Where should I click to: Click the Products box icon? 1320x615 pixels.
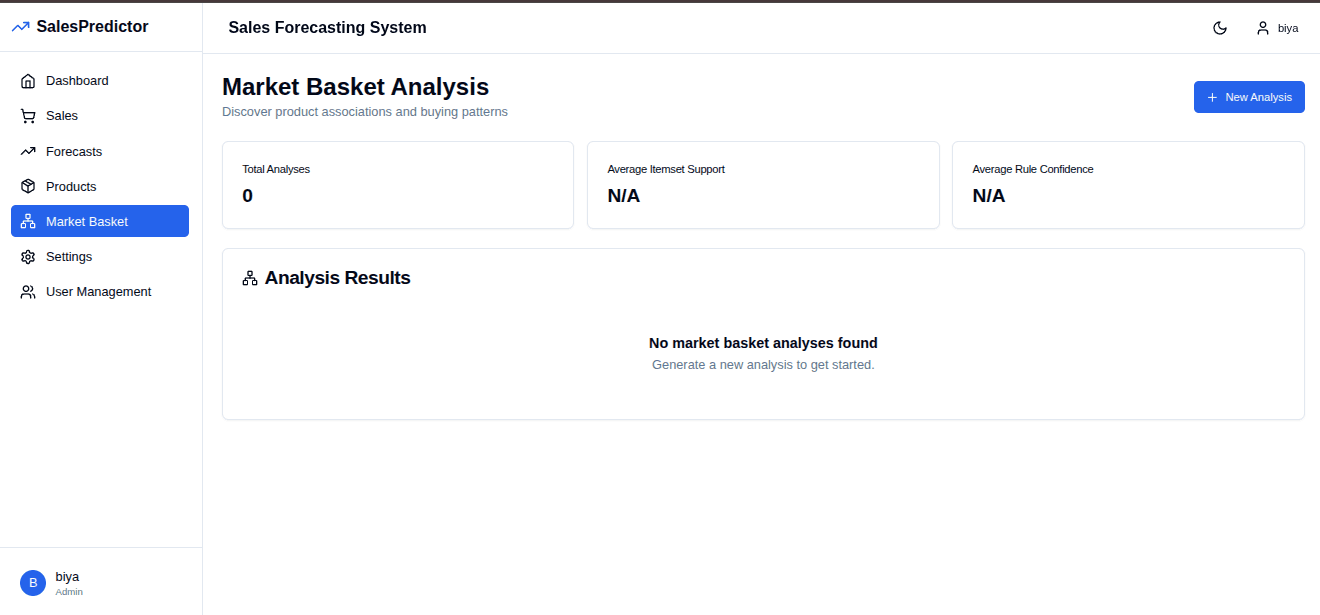(x=28, y=186)
